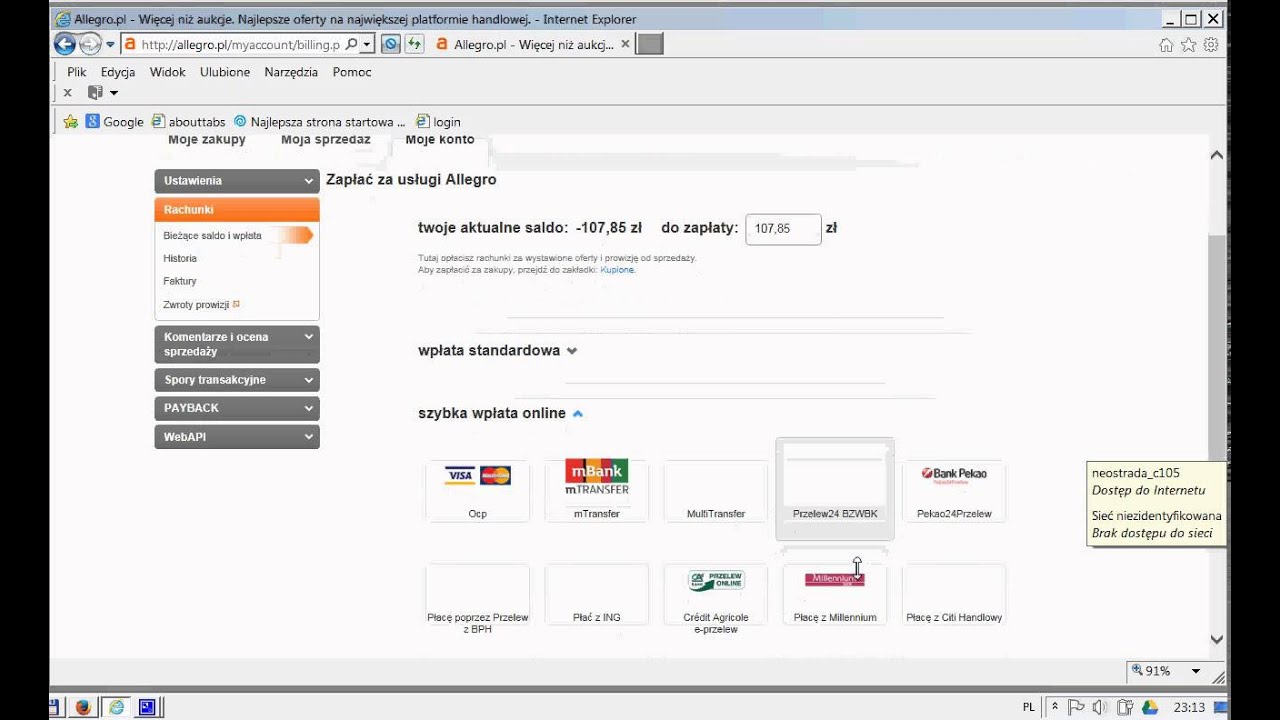Open the address bar autocomplete dropdown
The width and height of the screenshot is (1280, 720).
tap(367, 45)
